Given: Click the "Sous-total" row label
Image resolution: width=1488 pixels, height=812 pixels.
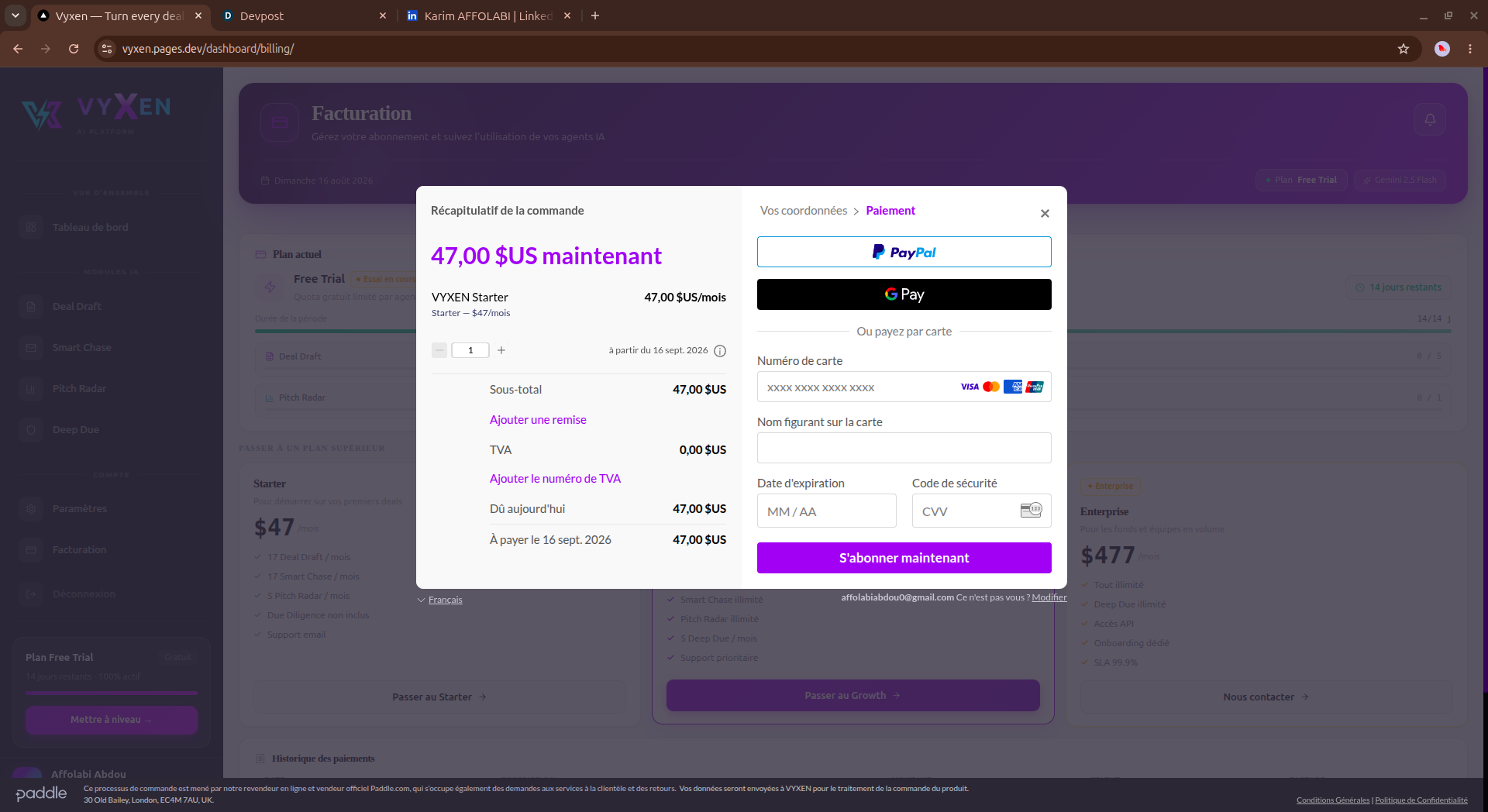Looking at the screenshot, I should [x=515, y=390].
